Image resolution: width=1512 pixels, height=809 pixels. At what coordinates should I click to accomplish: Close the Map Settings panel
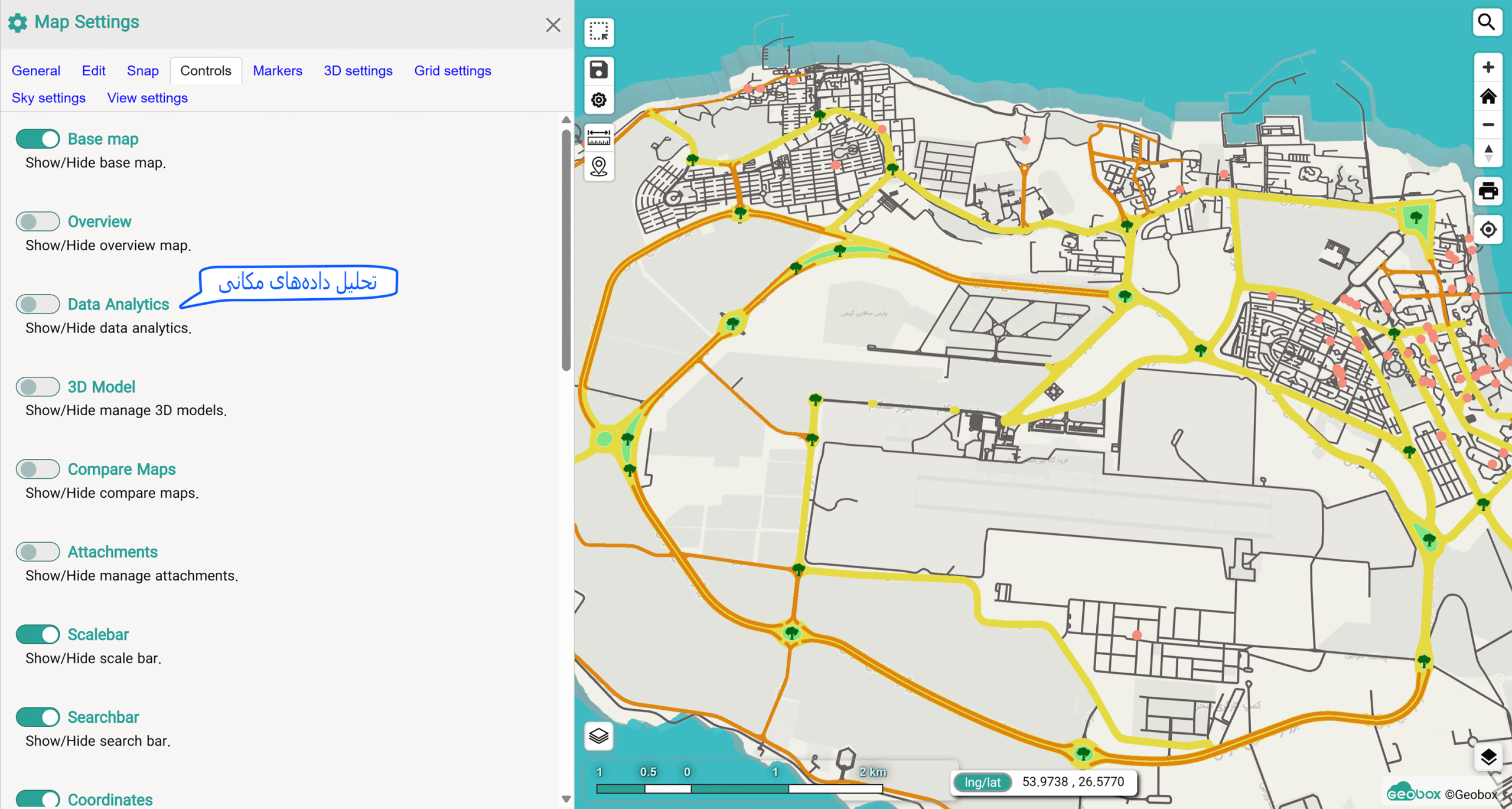[553, 25]
